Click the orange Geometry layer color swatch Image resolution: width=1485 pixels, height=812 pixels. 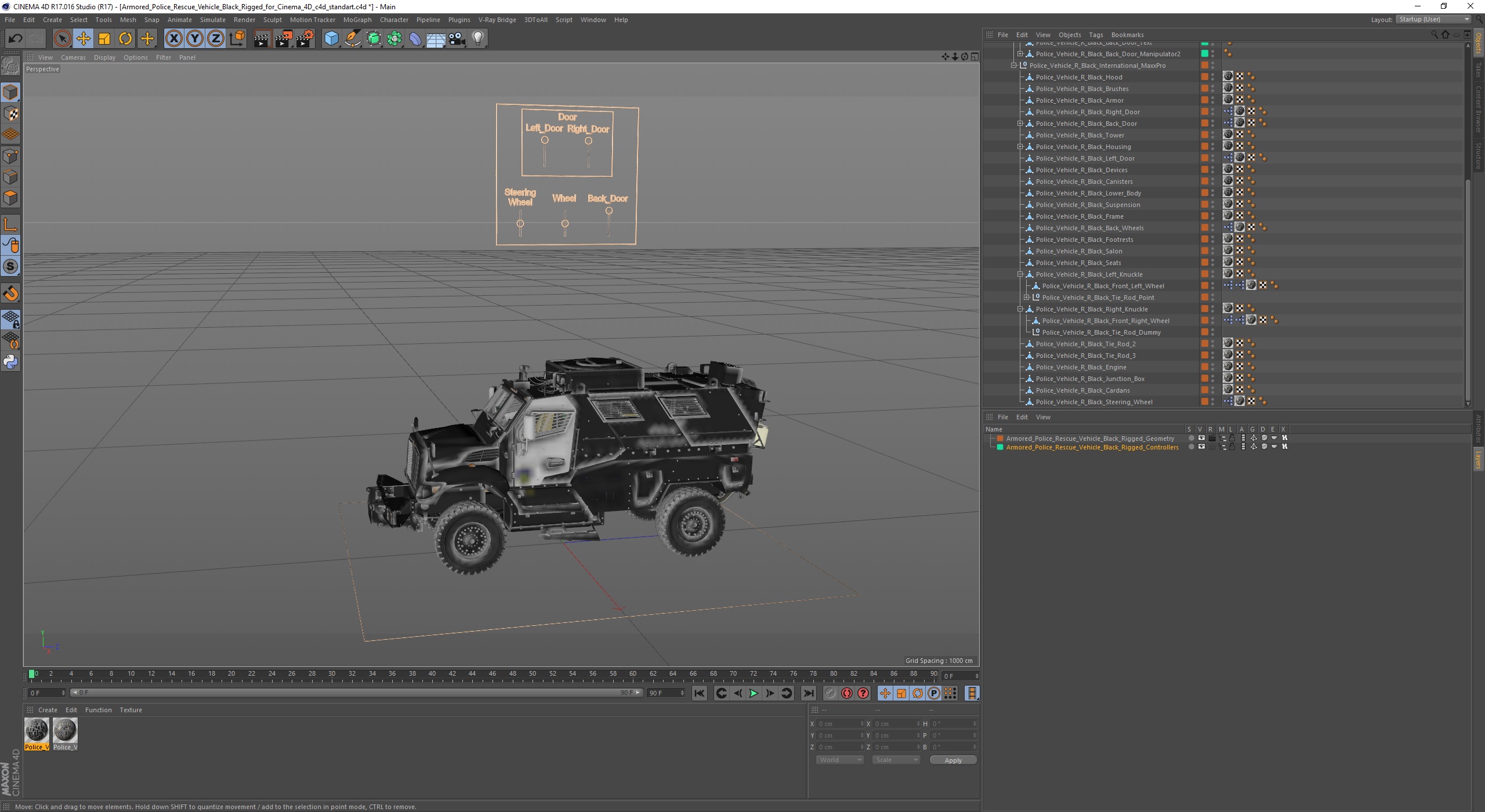(1000, 438)
